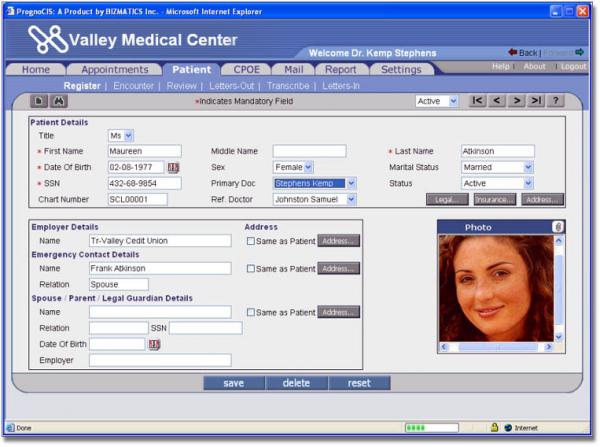Open calendar picker beside patient Date Of Birth

pyautogui.click(x=173, y=167)
